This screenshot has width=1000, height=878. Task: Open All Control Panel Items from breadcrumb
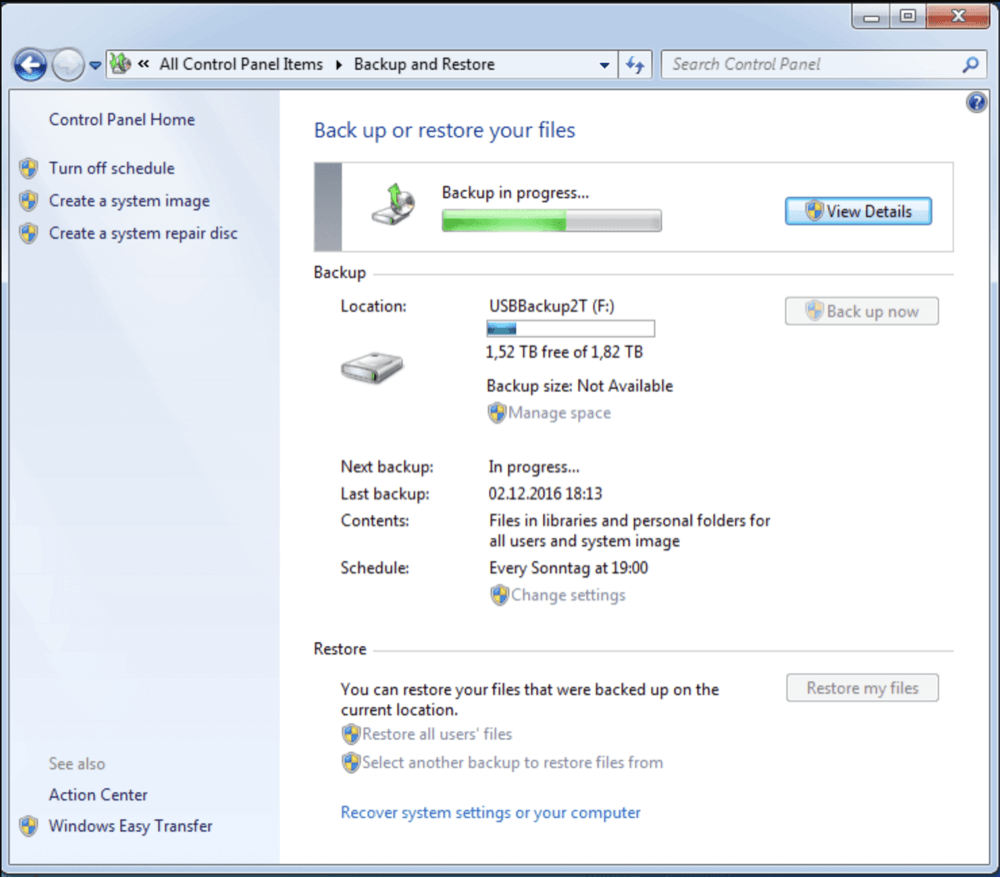(x=241, y=63)
